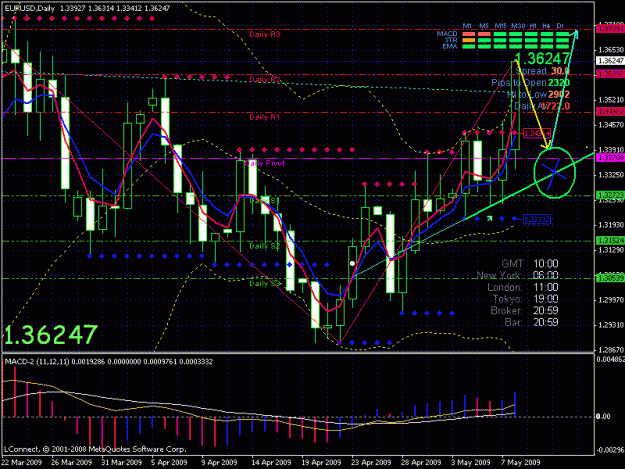625x469 pixels.
Task: Click the Daily Pivot level label
Action: [265, 163]
